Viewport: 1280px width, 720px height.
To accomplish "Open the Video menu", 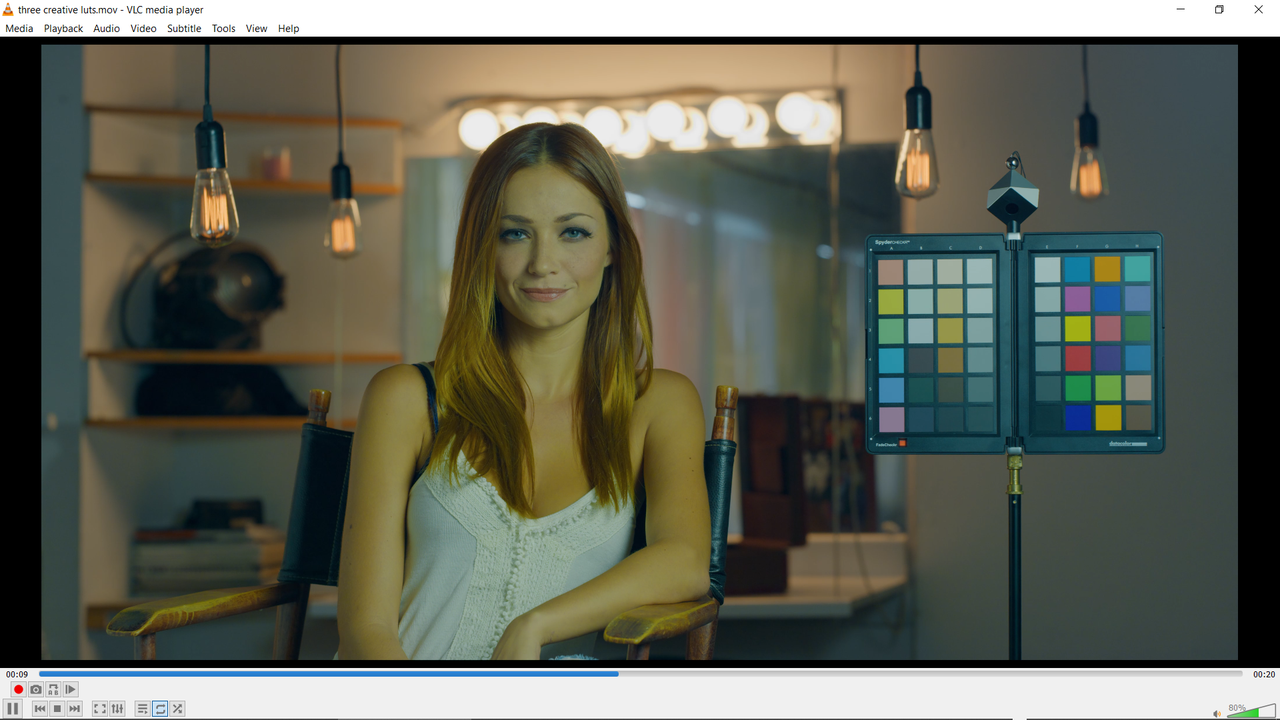I will 143,28.
